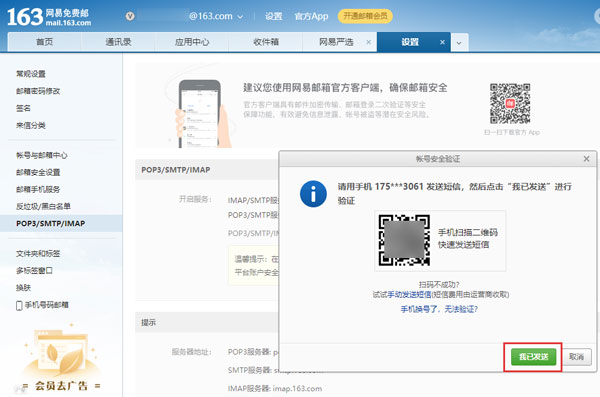
Task: Open 来信分类 in the sidebar
Action: 31,126
